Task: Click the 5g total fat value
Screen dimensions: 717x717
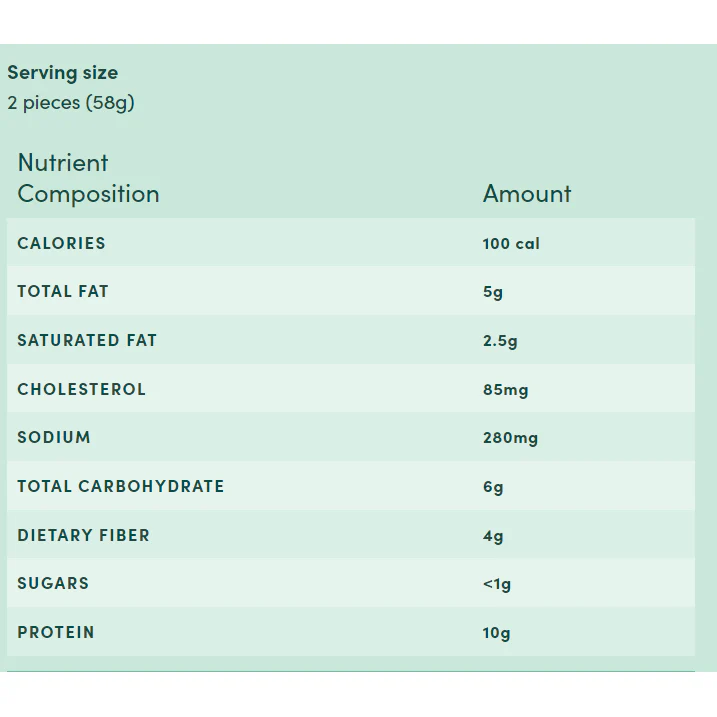Action: [493, 293]
